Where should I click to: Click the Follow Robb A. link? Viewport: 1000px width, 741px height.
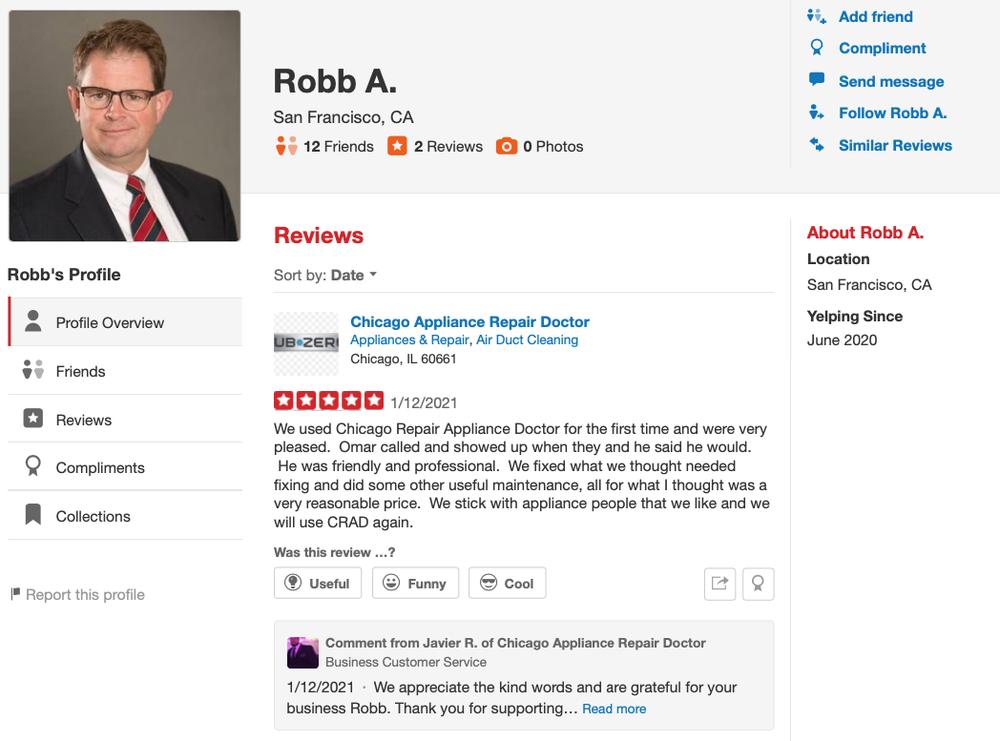pyautogui.click(x=892, y=113)
